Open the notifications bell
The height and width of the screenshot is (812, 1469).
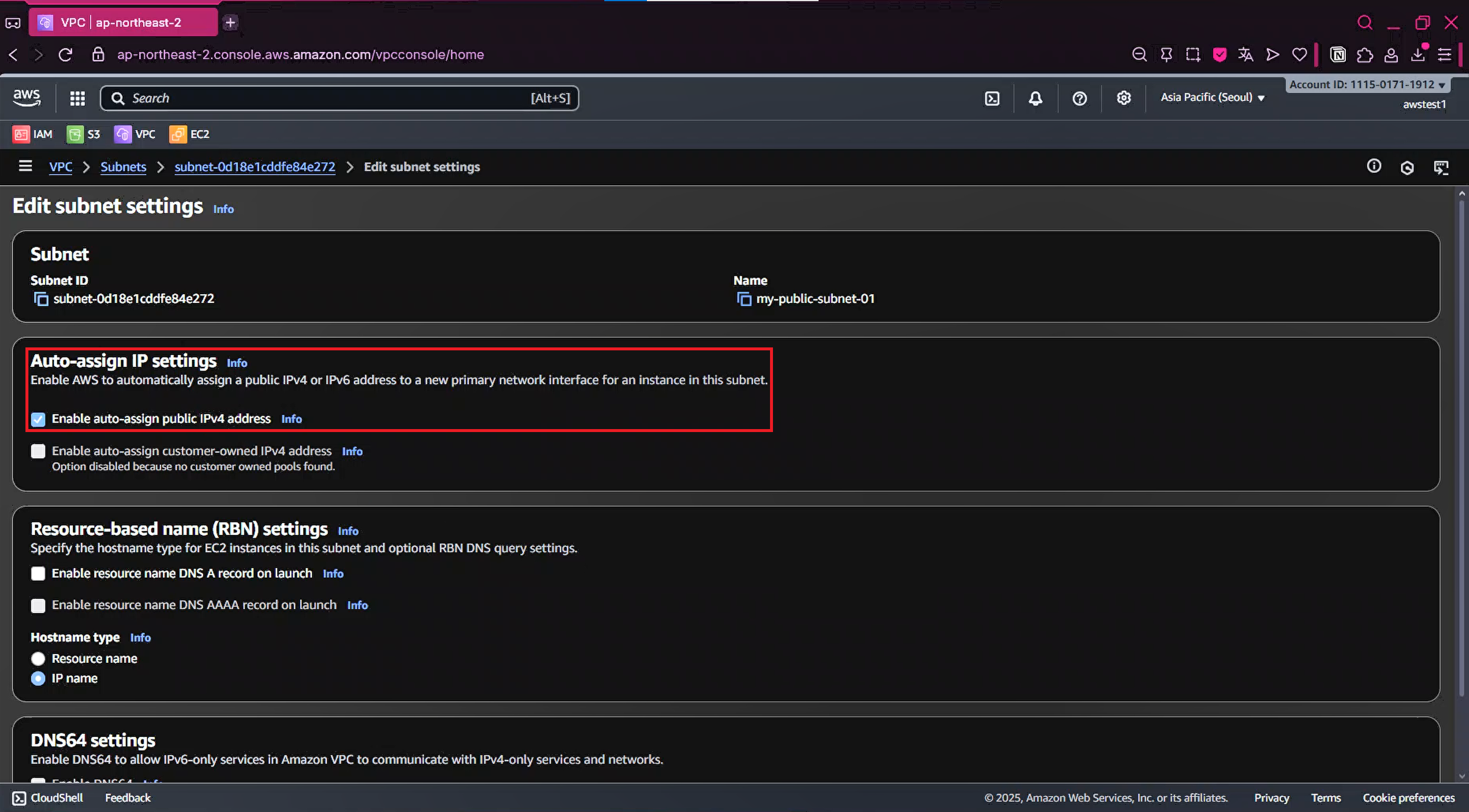pyautogui.click(x=1035, y=98)
